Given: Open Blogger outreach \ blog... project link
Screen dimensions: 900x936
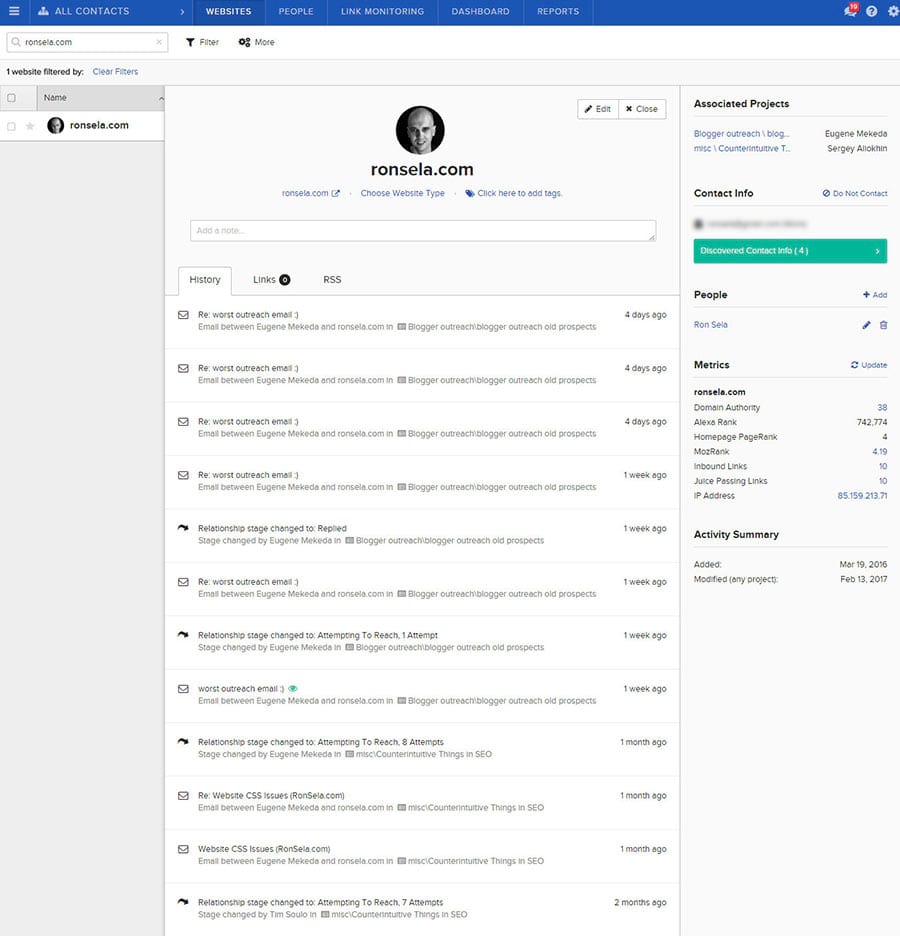Looking at the screenshot, I should tap(742, 134).
